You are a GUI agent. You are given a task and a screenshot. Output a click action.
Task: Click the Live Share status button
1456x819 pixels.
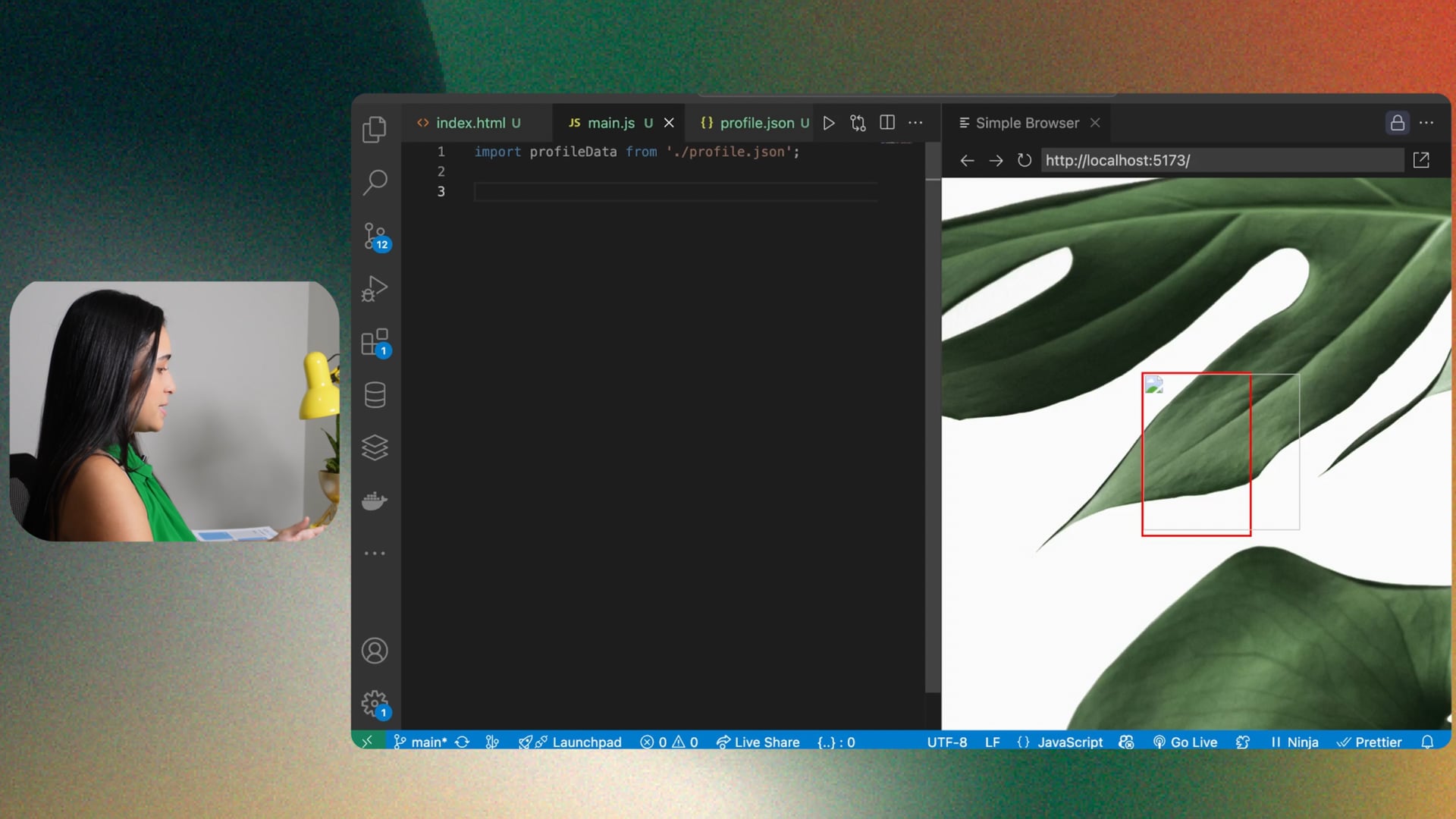[758, 742]
